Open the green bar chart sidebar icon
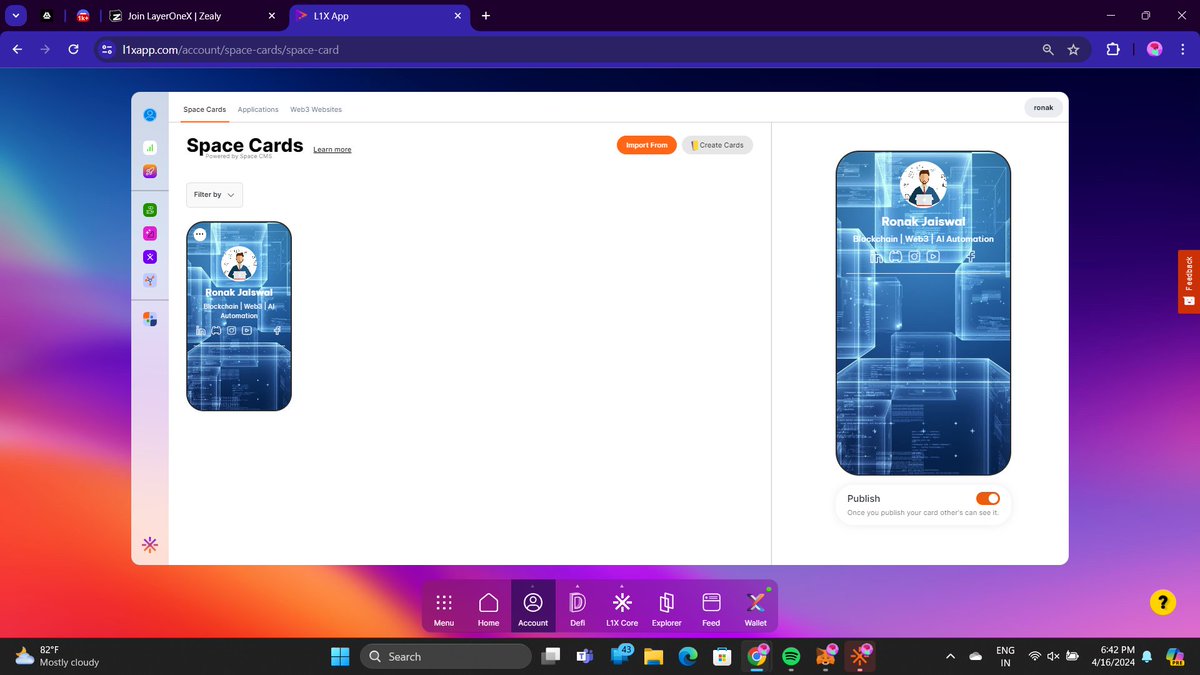This screenshot has height=675, width=1200. tap(150, 148)
